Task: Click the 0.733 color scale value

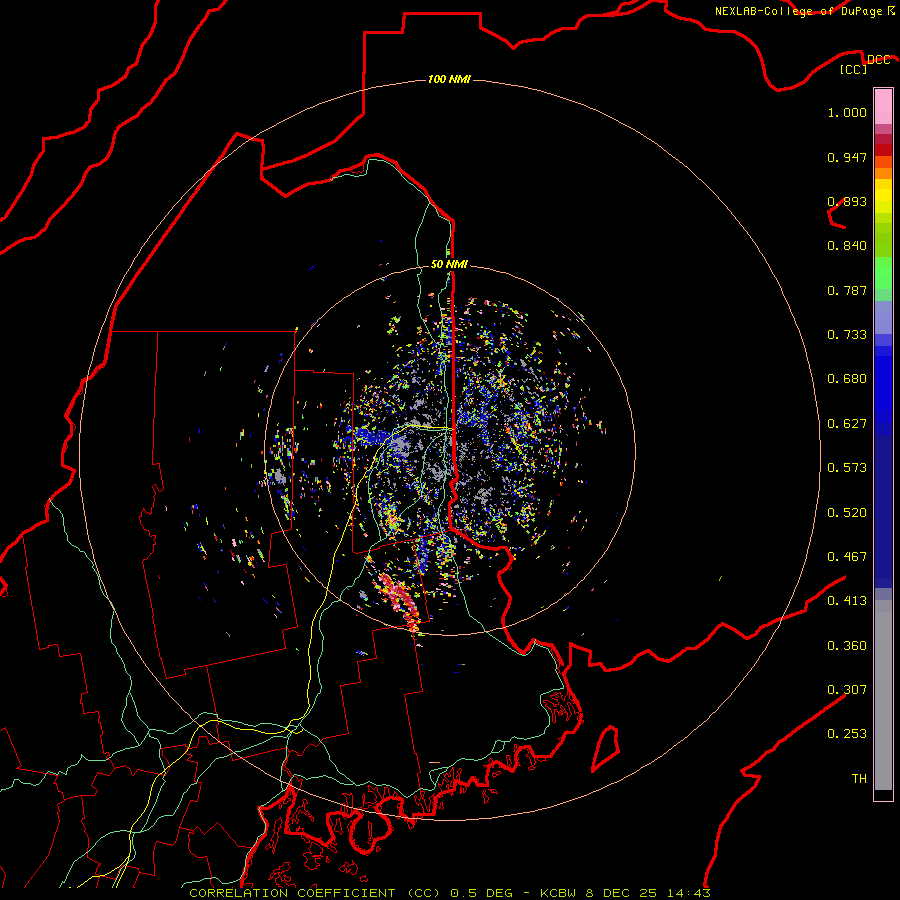Action: point(847,335)
